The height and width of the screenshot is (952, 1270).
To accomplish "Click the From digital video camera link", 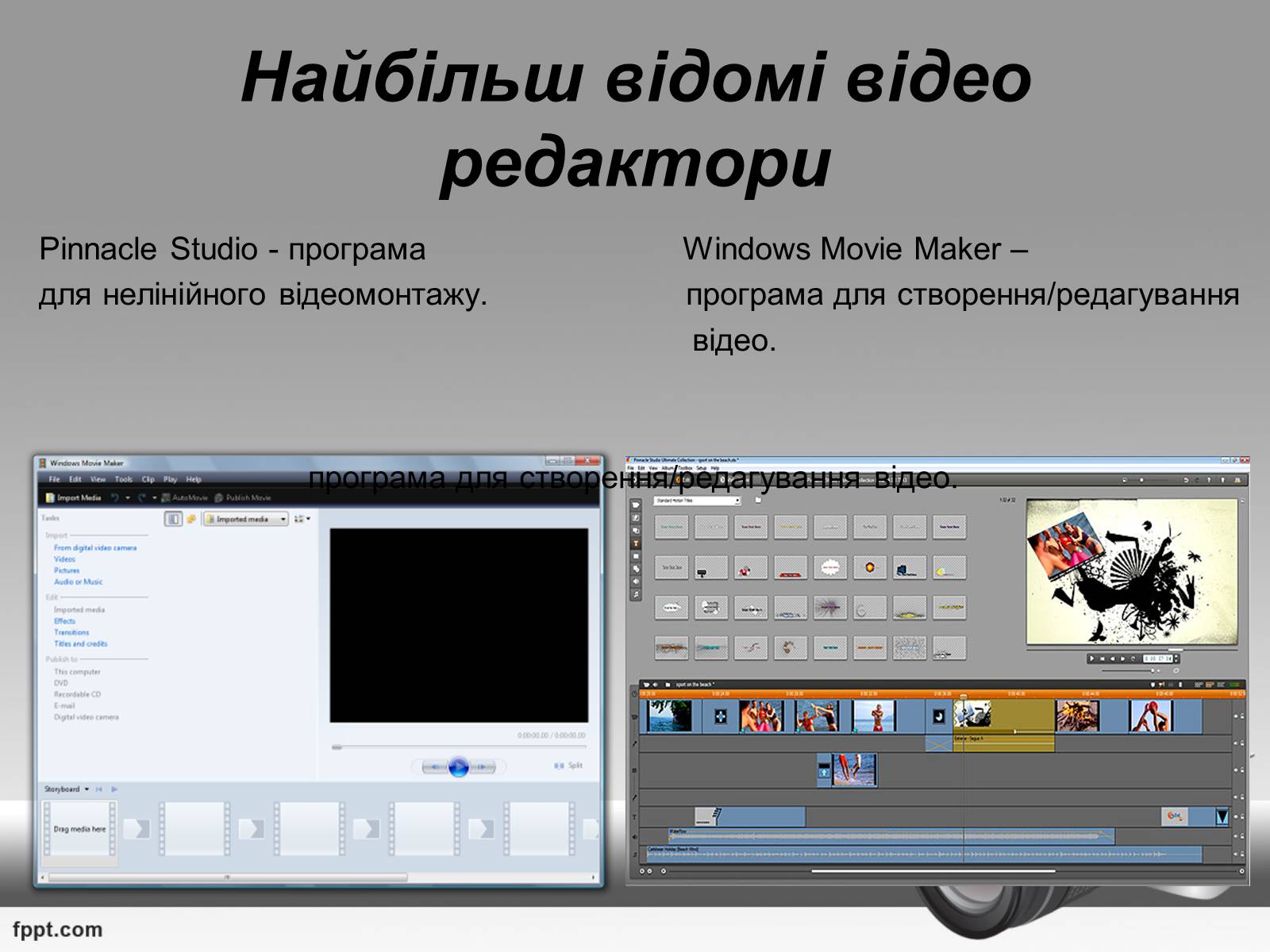I will 95,547.
